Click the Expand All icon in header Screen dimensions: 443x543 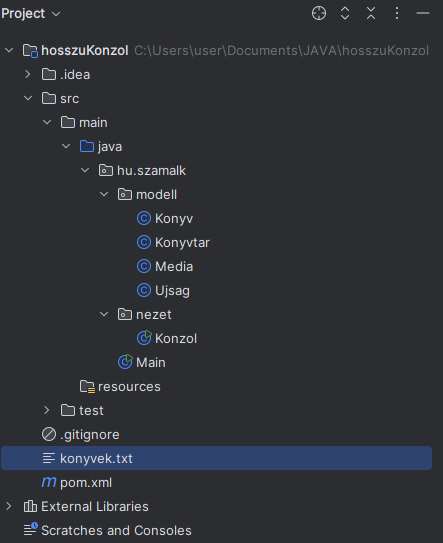[x=345, y=14]
